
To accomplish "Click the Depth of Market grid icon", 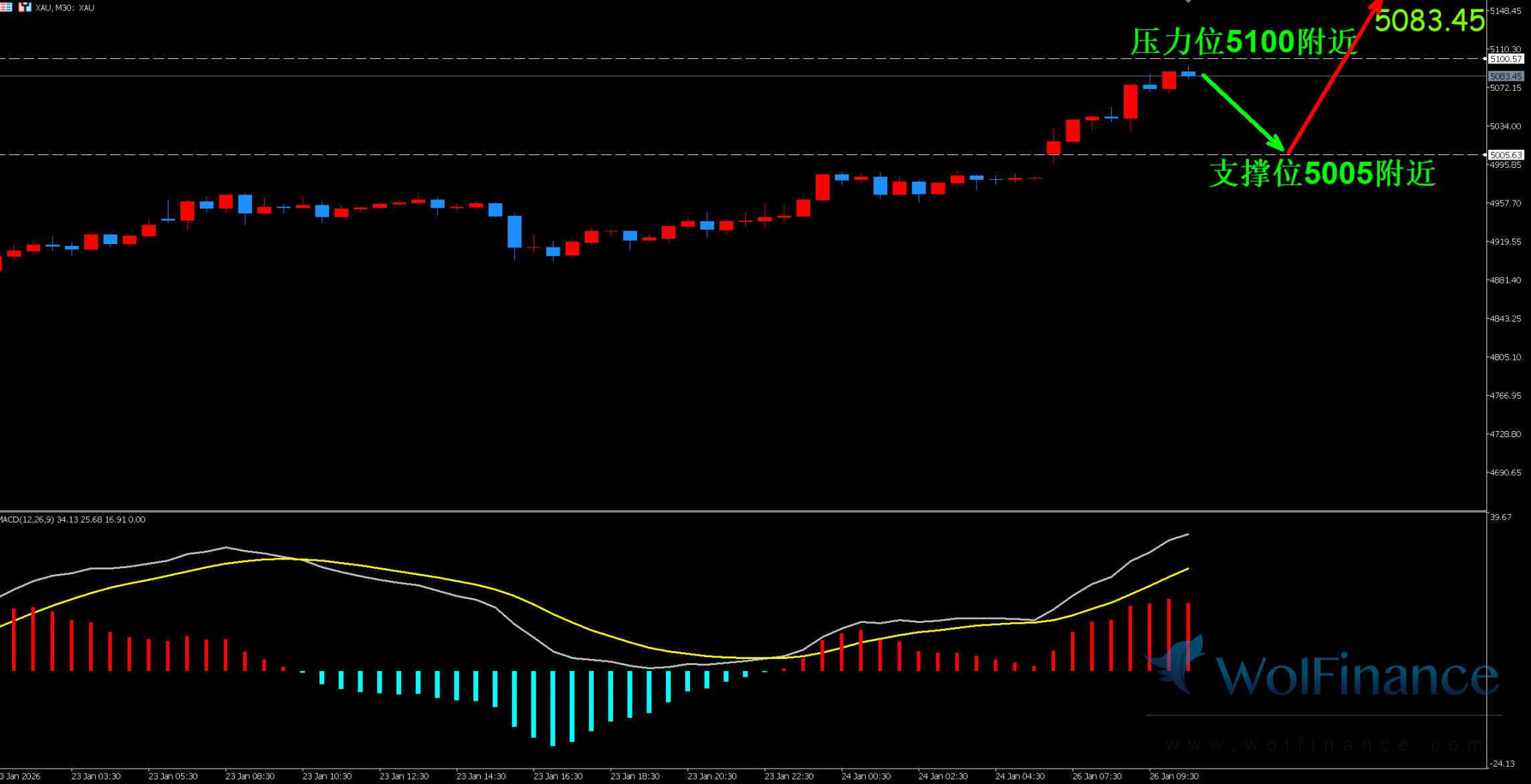I will coord(6,7).
